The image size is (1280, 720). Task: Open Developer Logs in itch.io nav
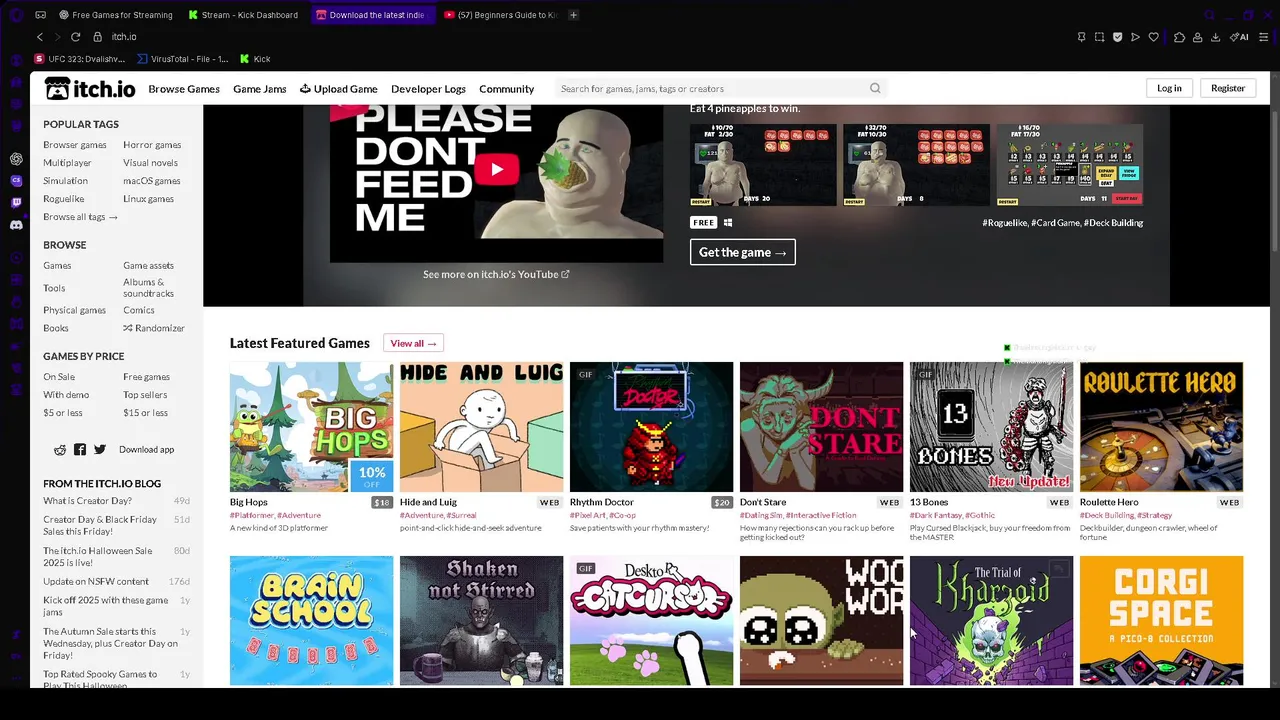pyautogui.click(x=428, y=89)
